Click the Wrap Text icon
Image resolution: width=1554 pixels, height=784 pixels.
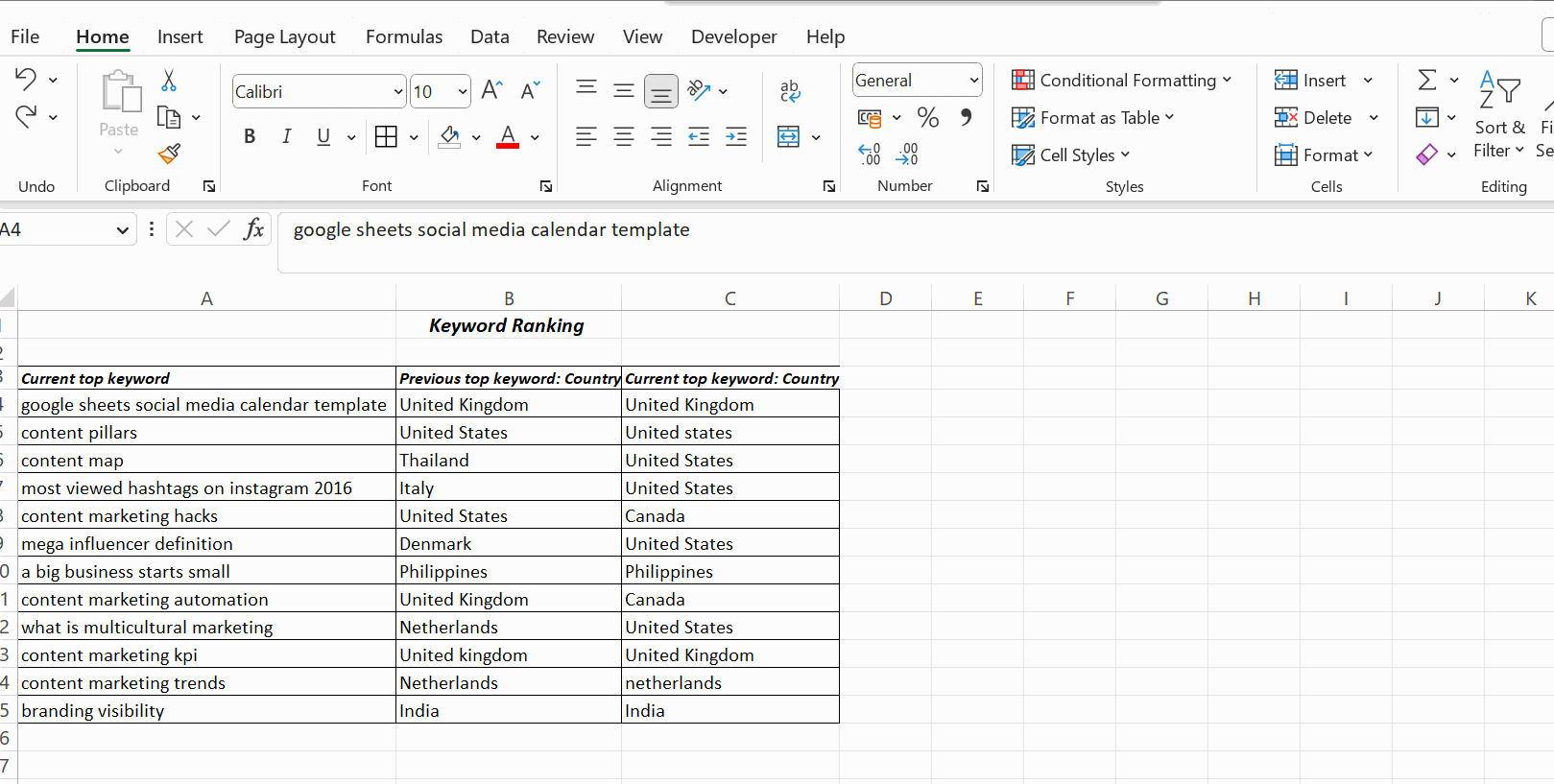(x=790, y=91)
